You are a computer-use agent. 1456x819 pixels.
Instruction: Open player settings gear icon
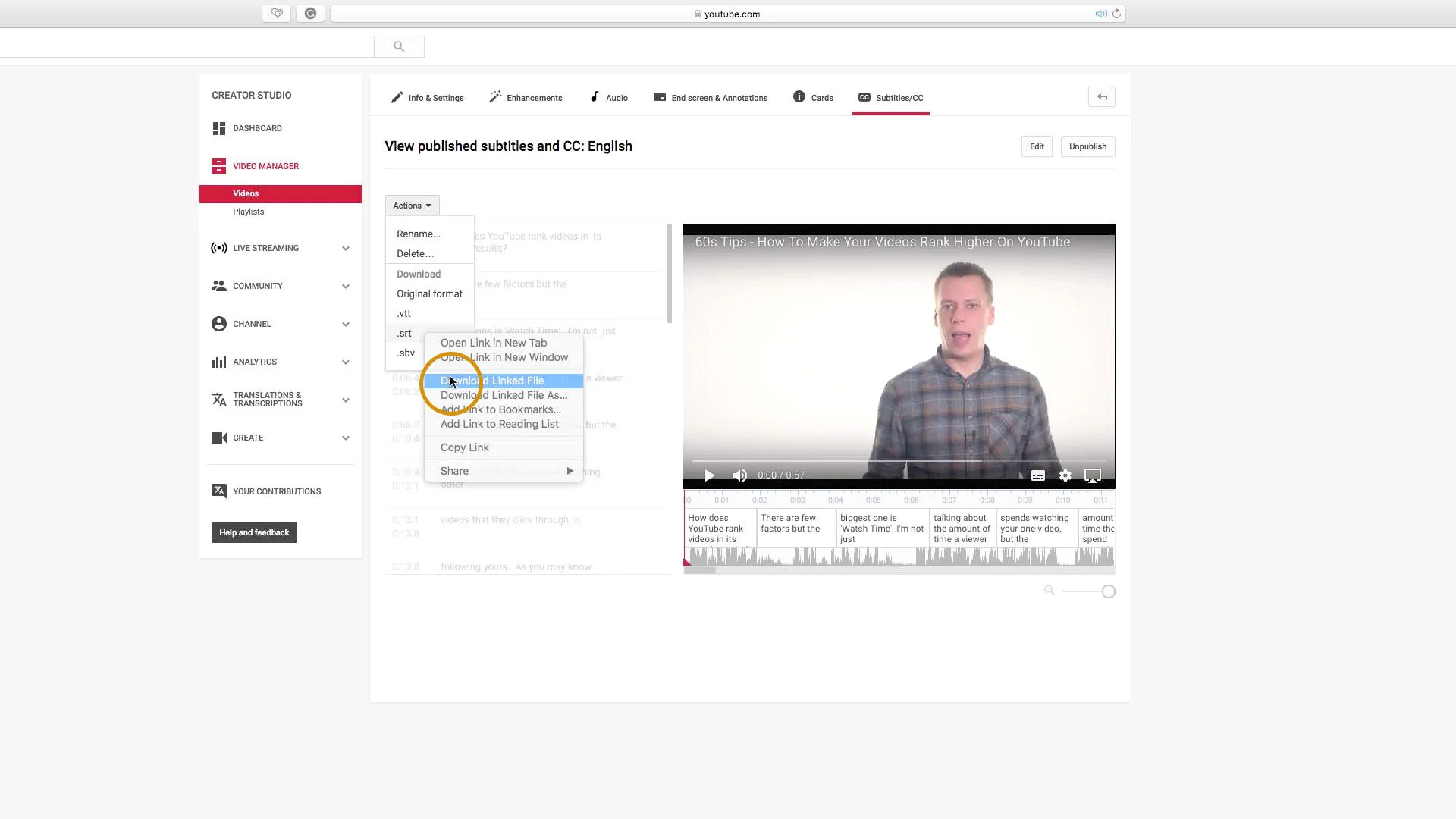coord(1065,475)
